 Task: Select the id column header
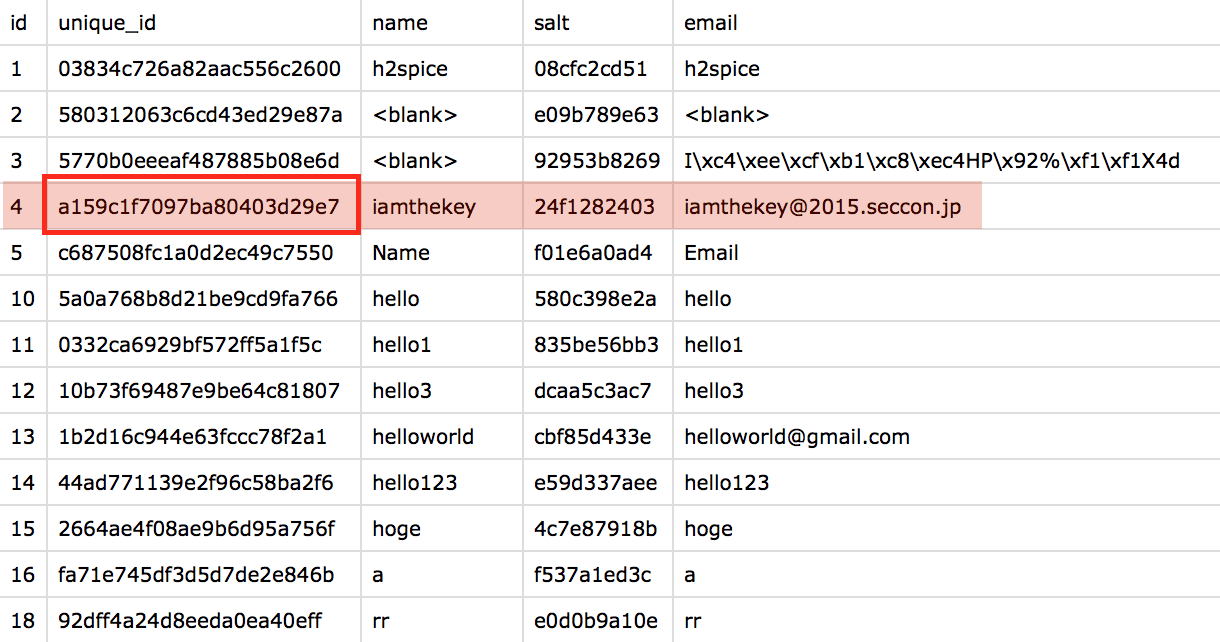coord(18,22)
